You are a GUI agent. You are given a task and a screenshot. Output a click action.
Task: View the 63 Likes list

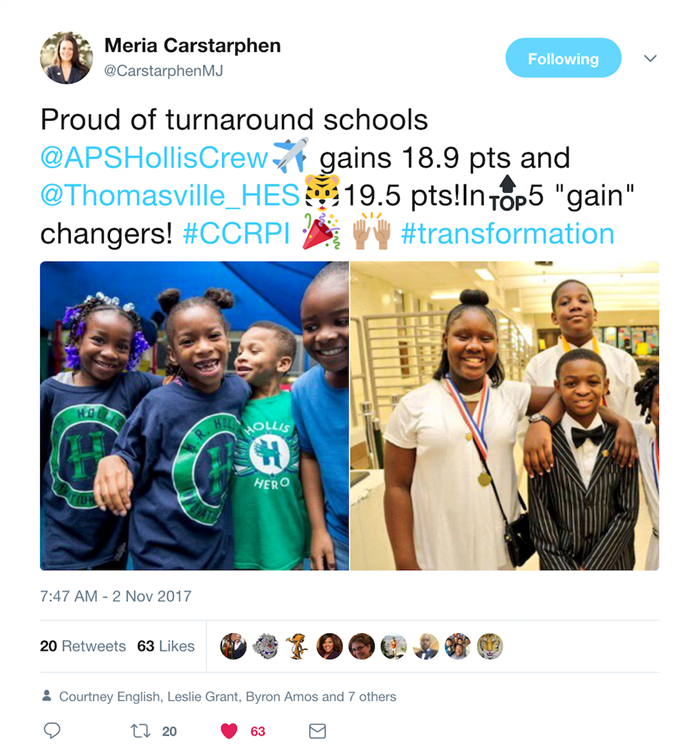166,646
